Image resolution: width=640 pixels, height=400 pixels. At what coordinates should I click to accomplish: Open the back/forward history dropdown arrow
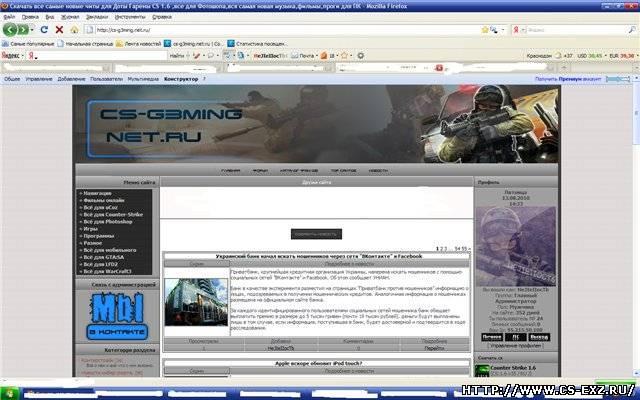32,30
